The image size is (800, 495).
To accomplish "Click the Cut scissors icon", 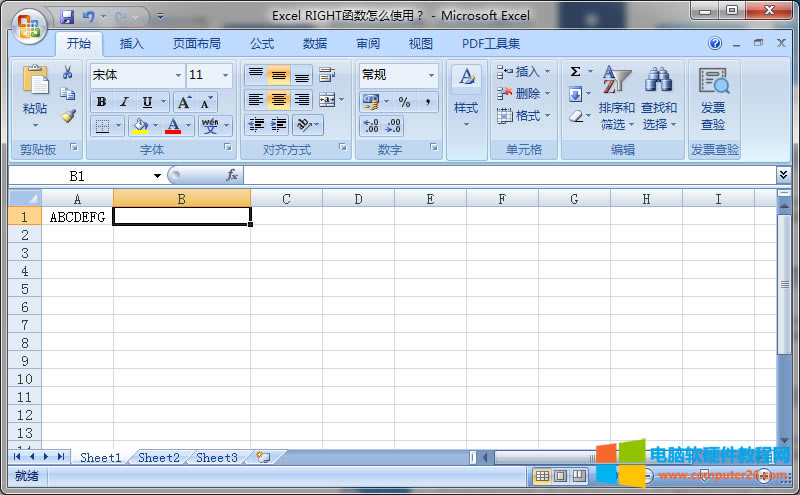I will (68, 72).
